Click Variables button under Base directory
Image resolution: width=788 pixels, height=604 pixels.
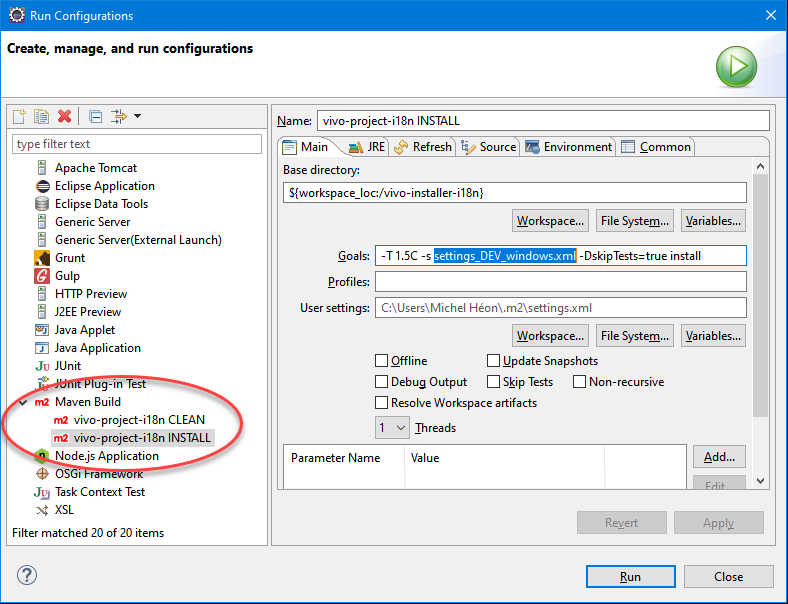coord(713,221)
